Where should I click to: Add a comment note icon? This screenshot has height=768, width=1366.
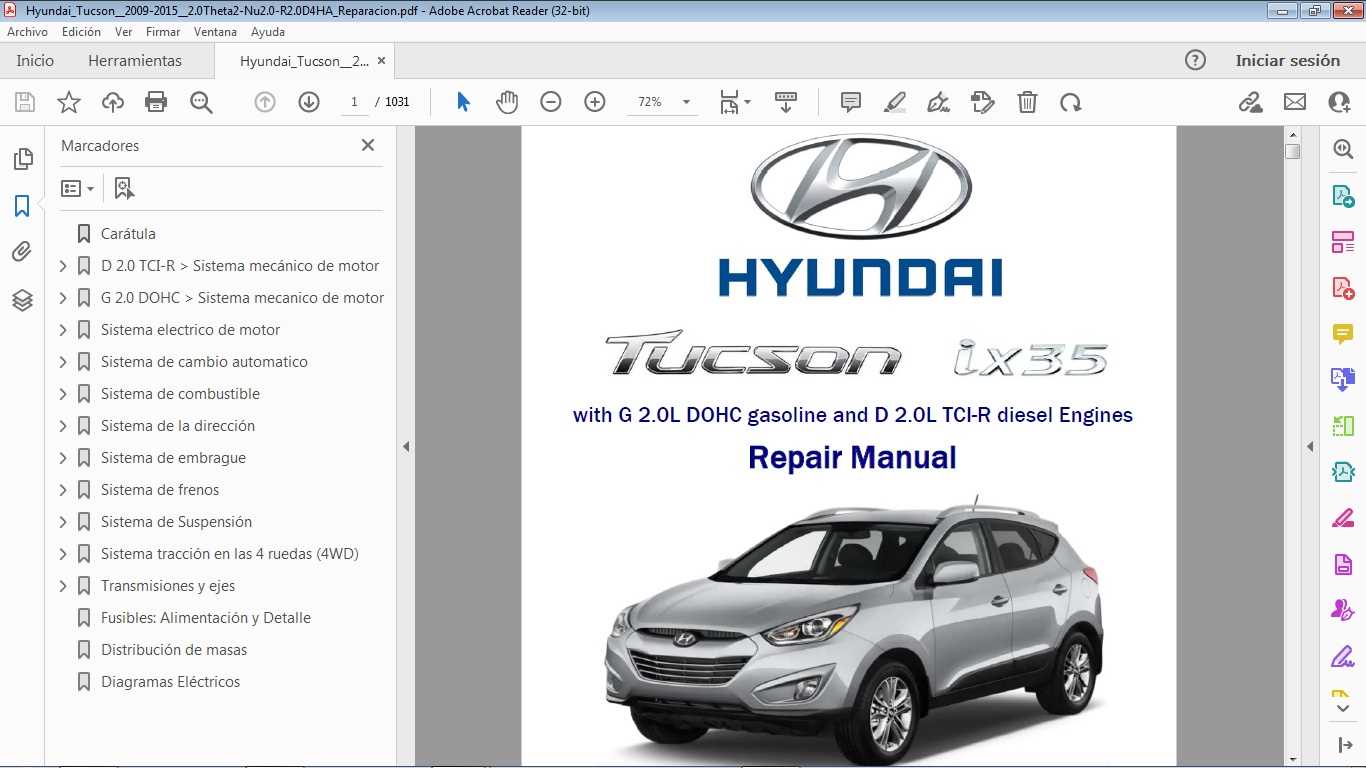(851, 102)
